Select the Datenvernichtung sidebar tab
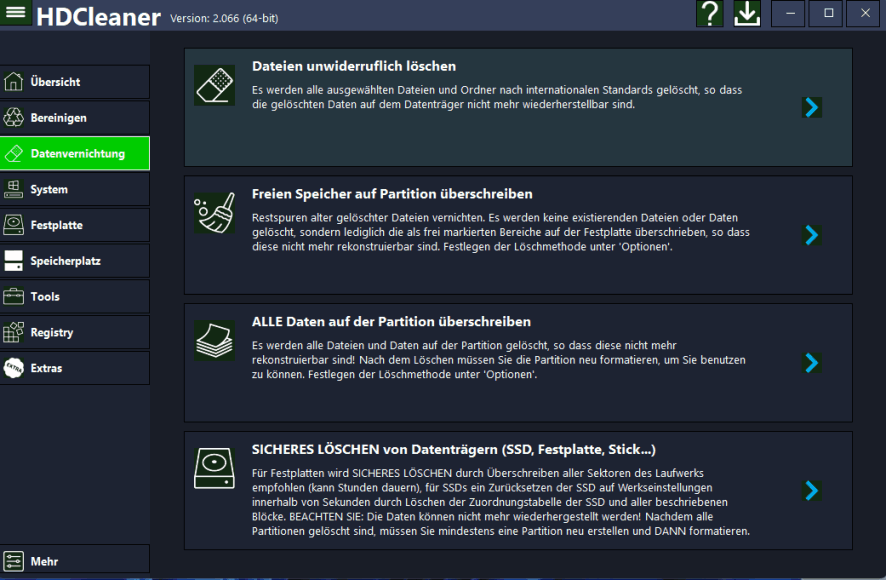Viewport: 886px width, 580px height. coord(75,154)
